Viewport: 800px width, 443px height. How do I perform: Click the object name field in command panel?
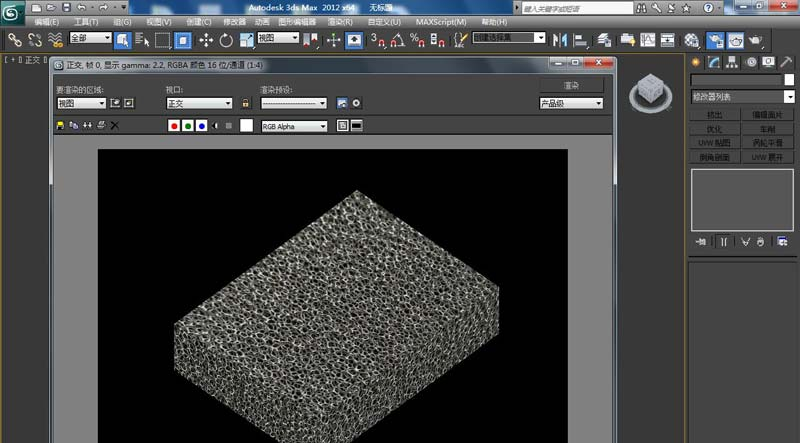736,80
